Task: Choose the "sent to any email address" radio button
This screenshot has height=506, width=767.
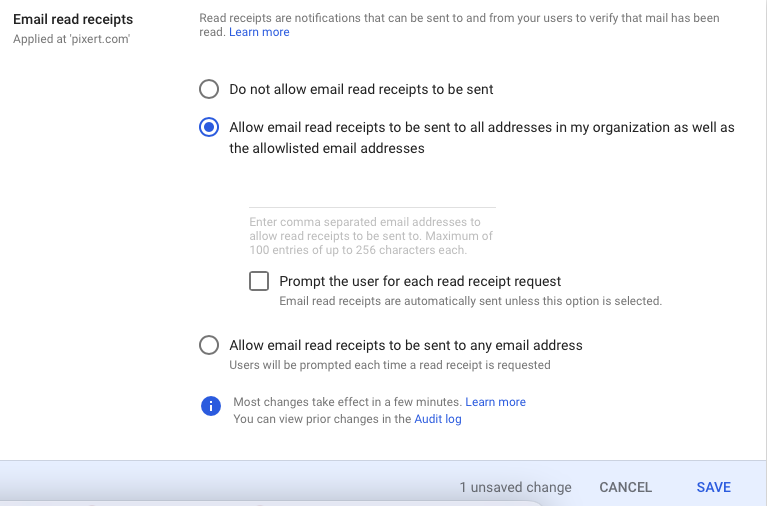Action: [x=209, y=345]
